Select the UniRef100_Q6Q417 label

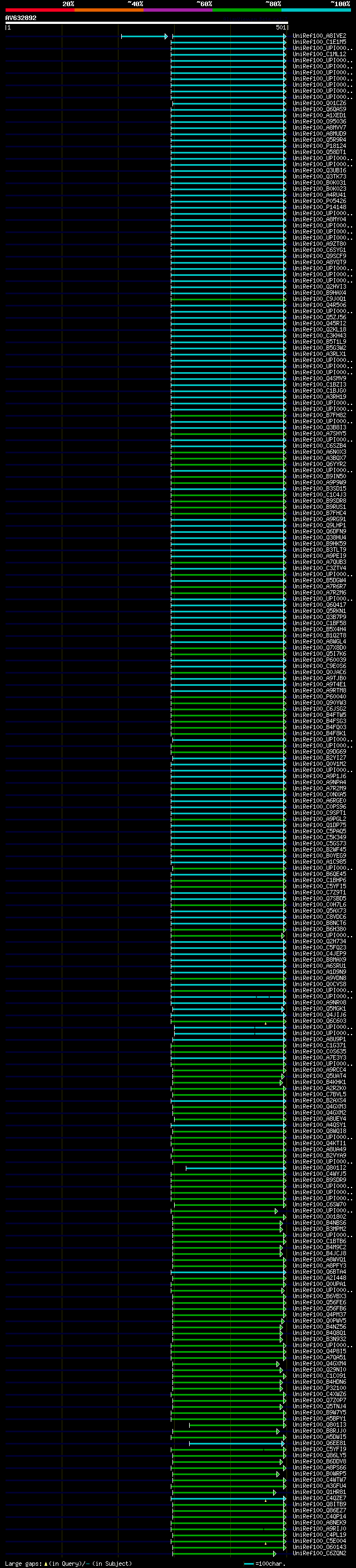(319, 605)
